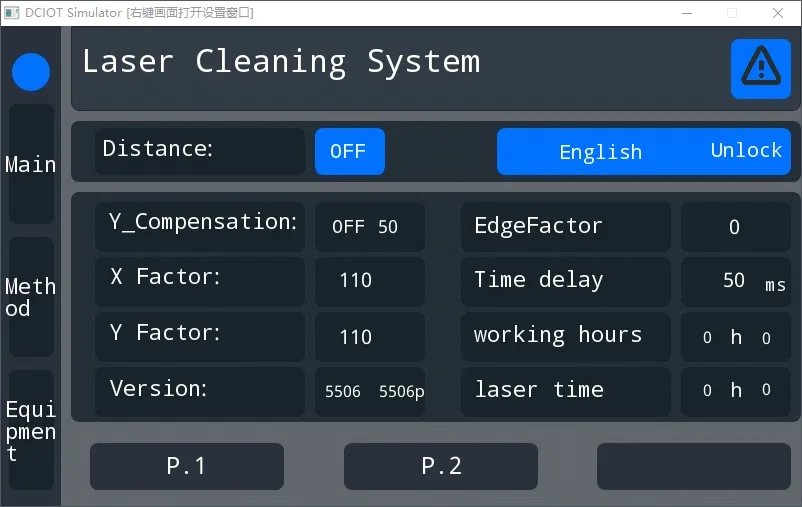Minimize the DCIOT Simulator window
Screen dimensions: 802x507
[687, 13]
